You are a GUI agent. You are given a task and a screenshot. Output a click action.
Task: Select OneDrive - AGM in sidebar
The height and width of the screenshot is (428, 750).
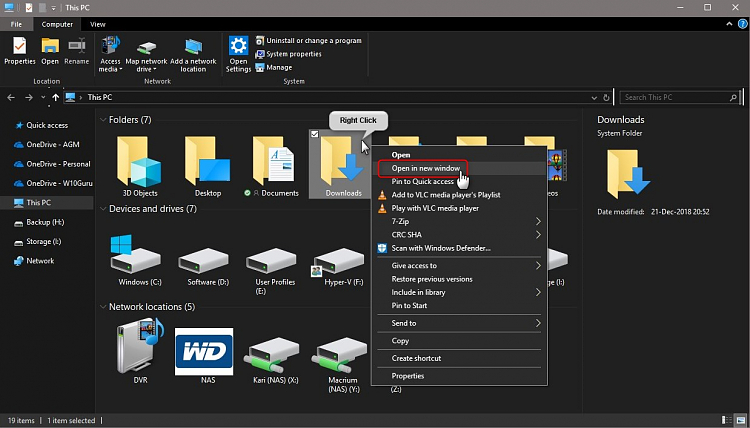tap(47, 144)
